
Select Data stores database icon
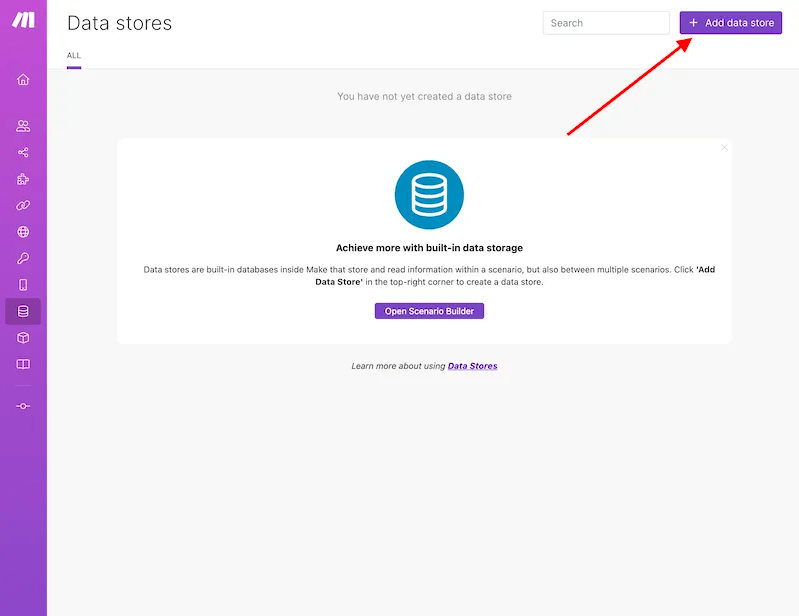23,311
